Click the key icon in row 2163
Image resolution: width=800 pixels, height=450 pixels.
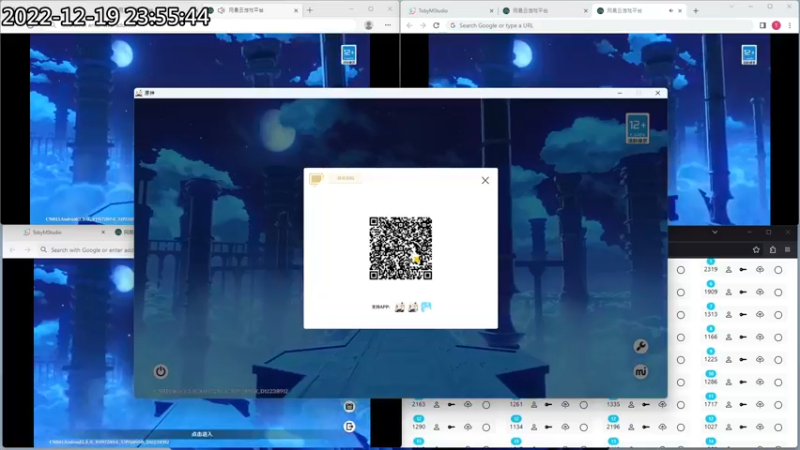coord(452,404)
